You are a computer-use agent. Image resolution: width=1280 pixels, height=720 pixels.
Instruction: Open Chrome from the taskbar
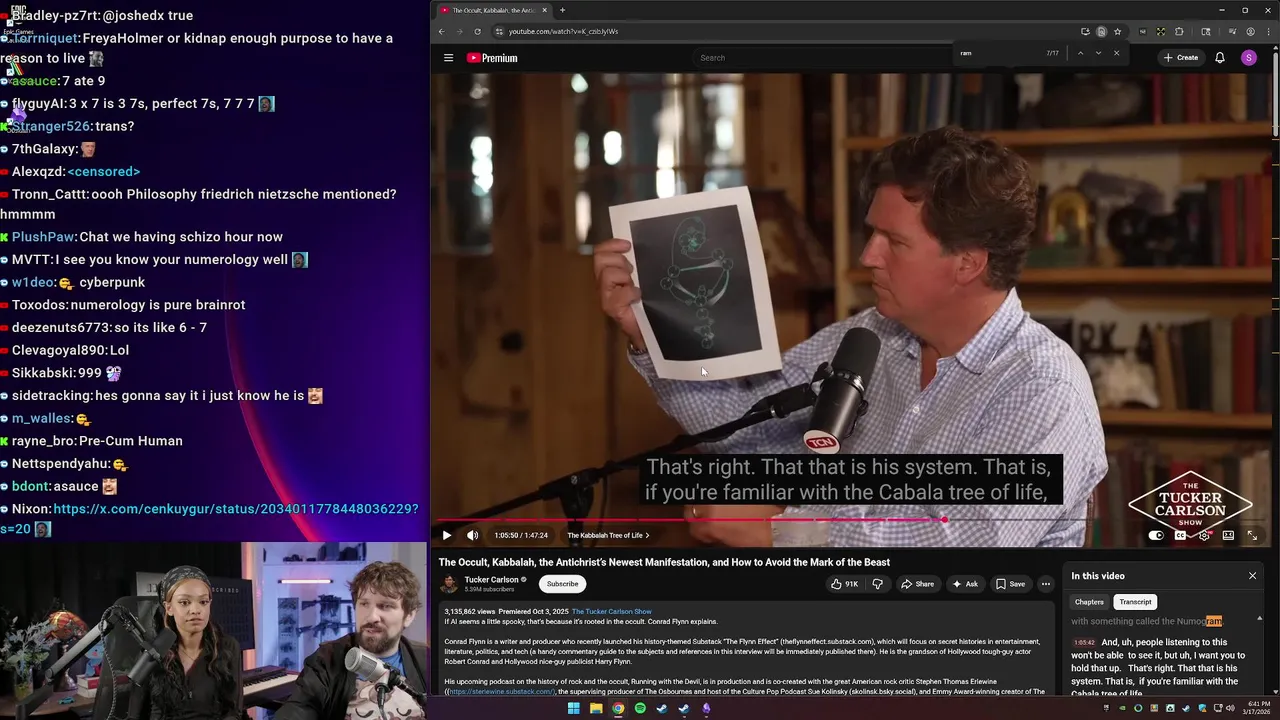pos(618,708)
